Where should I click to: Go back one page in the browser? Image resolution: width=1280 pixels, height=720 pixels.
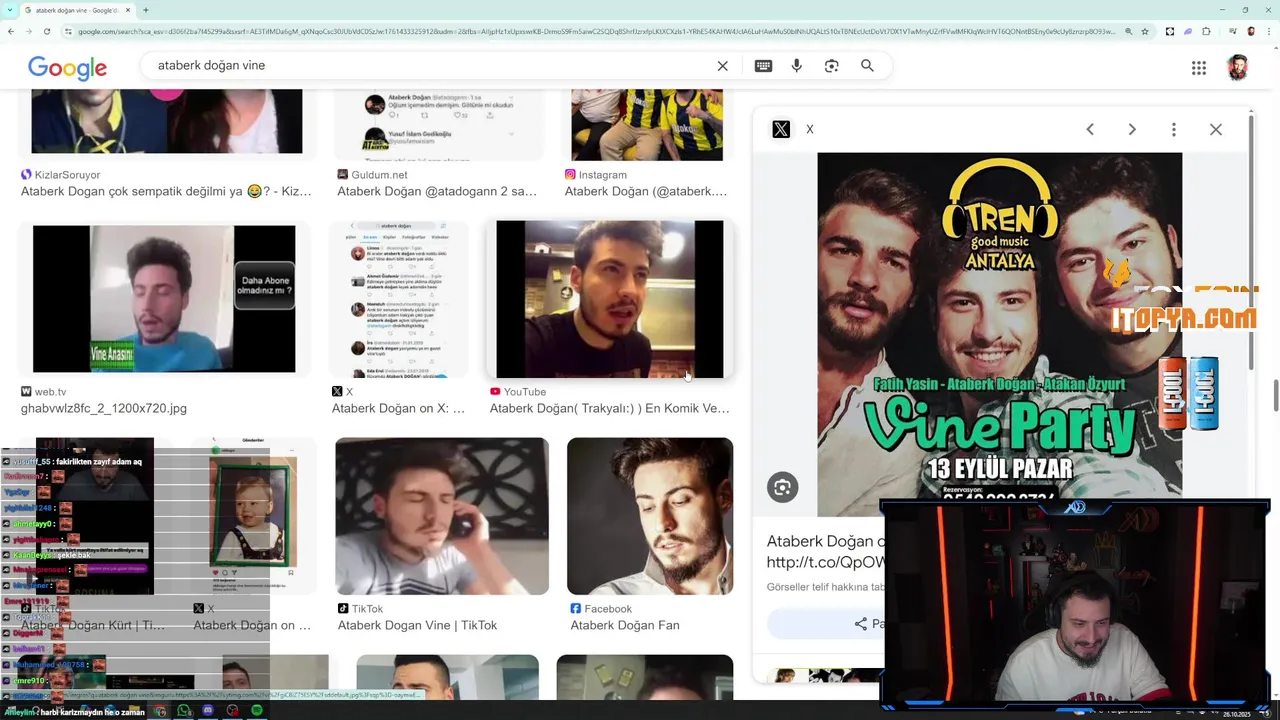(10, 31)
